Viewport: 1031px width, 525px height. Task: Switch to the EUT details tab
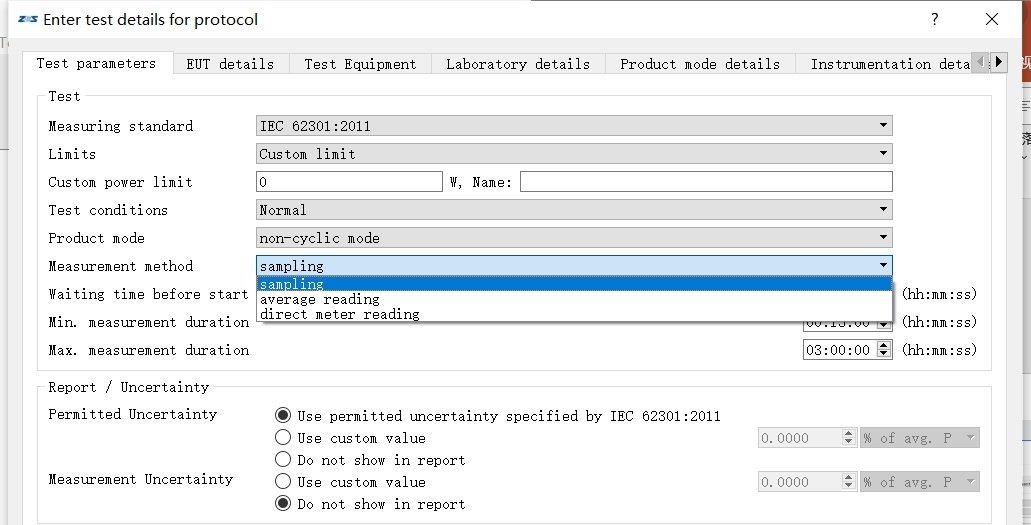click(x=230, y=64)
